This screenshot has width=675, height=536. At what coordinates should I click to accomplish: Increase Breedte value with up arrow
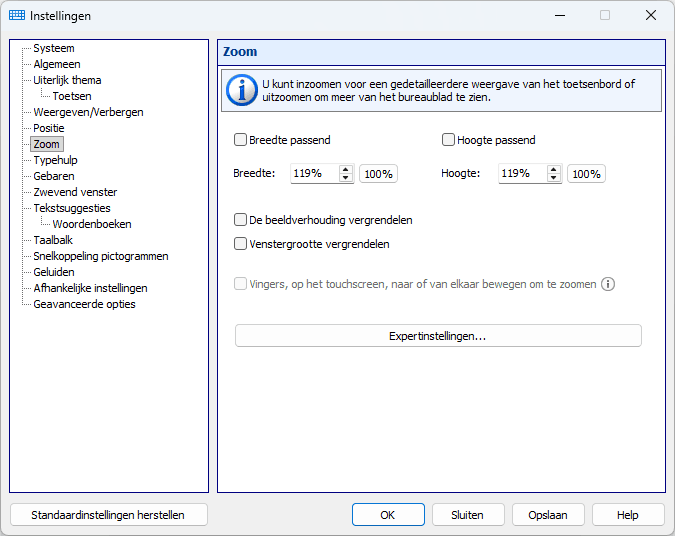pyautogui.click(x=345, y=170)
